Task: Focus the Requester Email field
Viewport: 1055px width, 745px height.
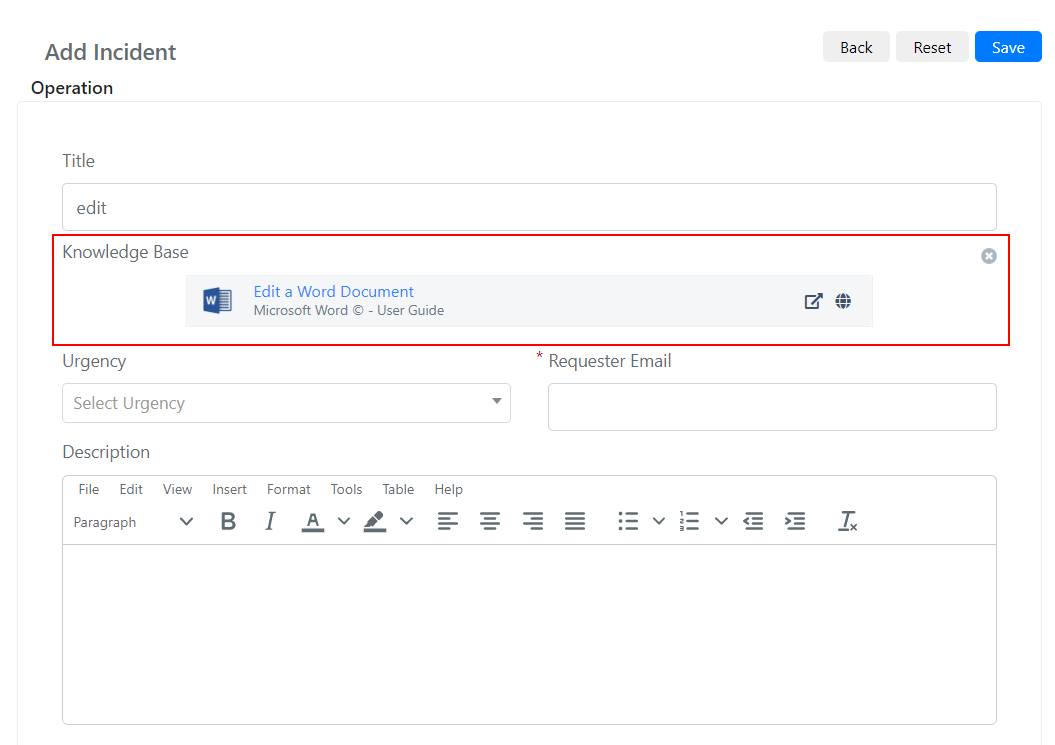Action: pos(772,407)
